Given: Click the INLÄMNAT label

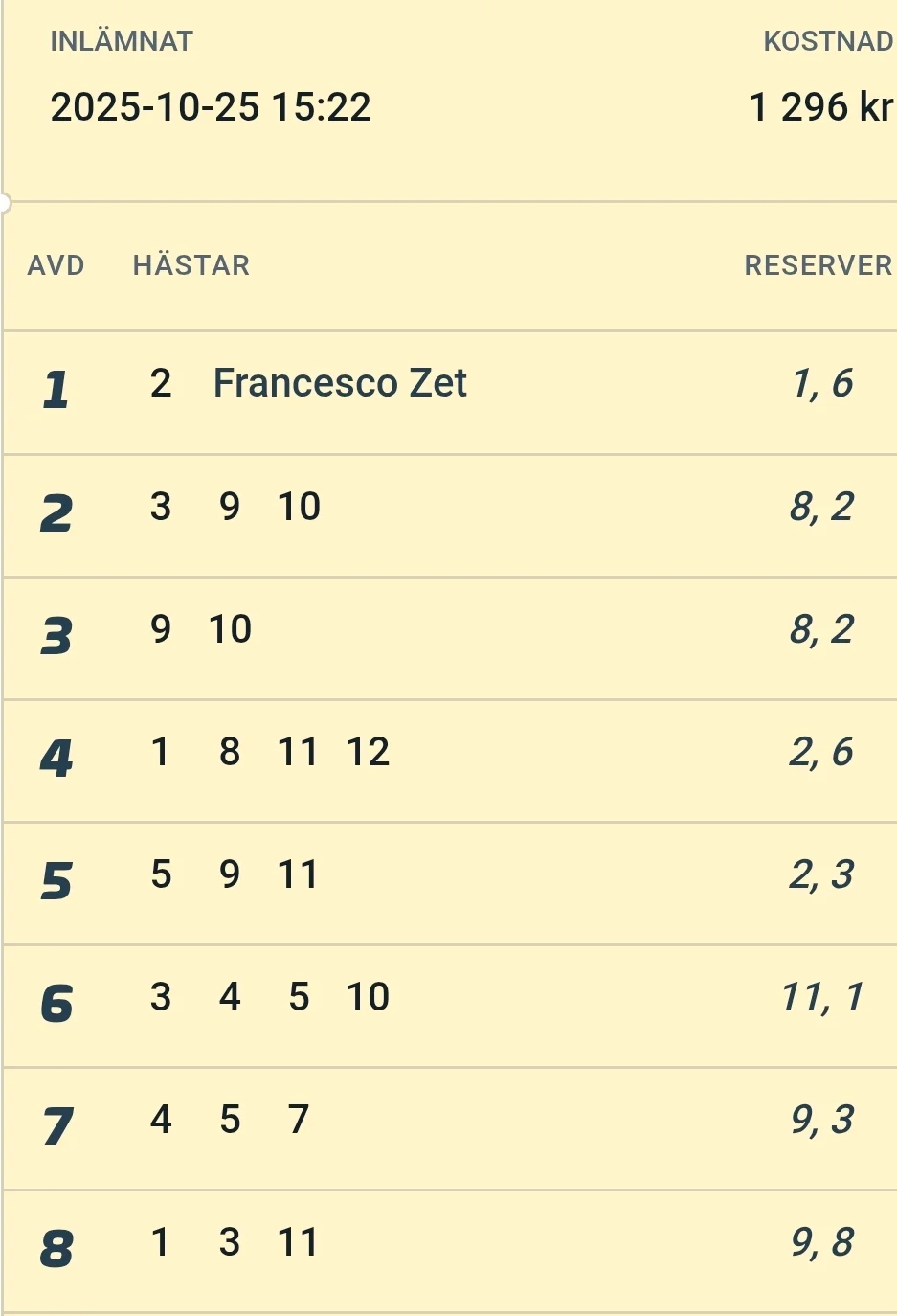Looking at the screenshot, I should coord(122,41).
